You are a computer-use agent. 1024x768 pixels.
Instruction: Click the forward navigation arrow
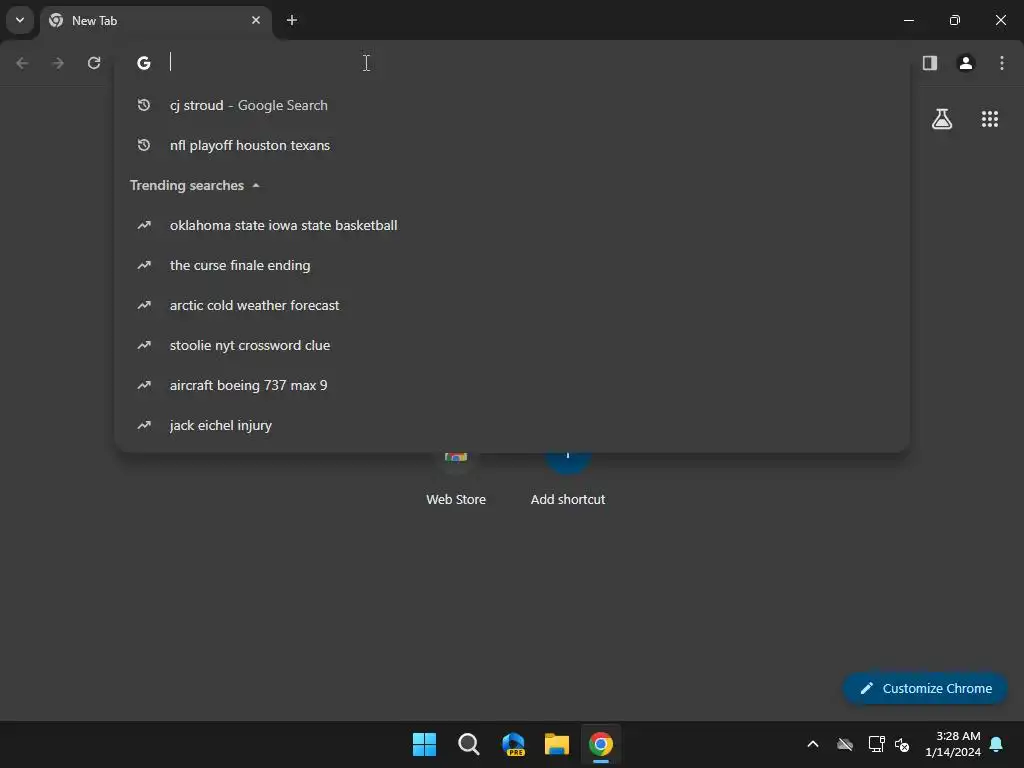(58, 63)
